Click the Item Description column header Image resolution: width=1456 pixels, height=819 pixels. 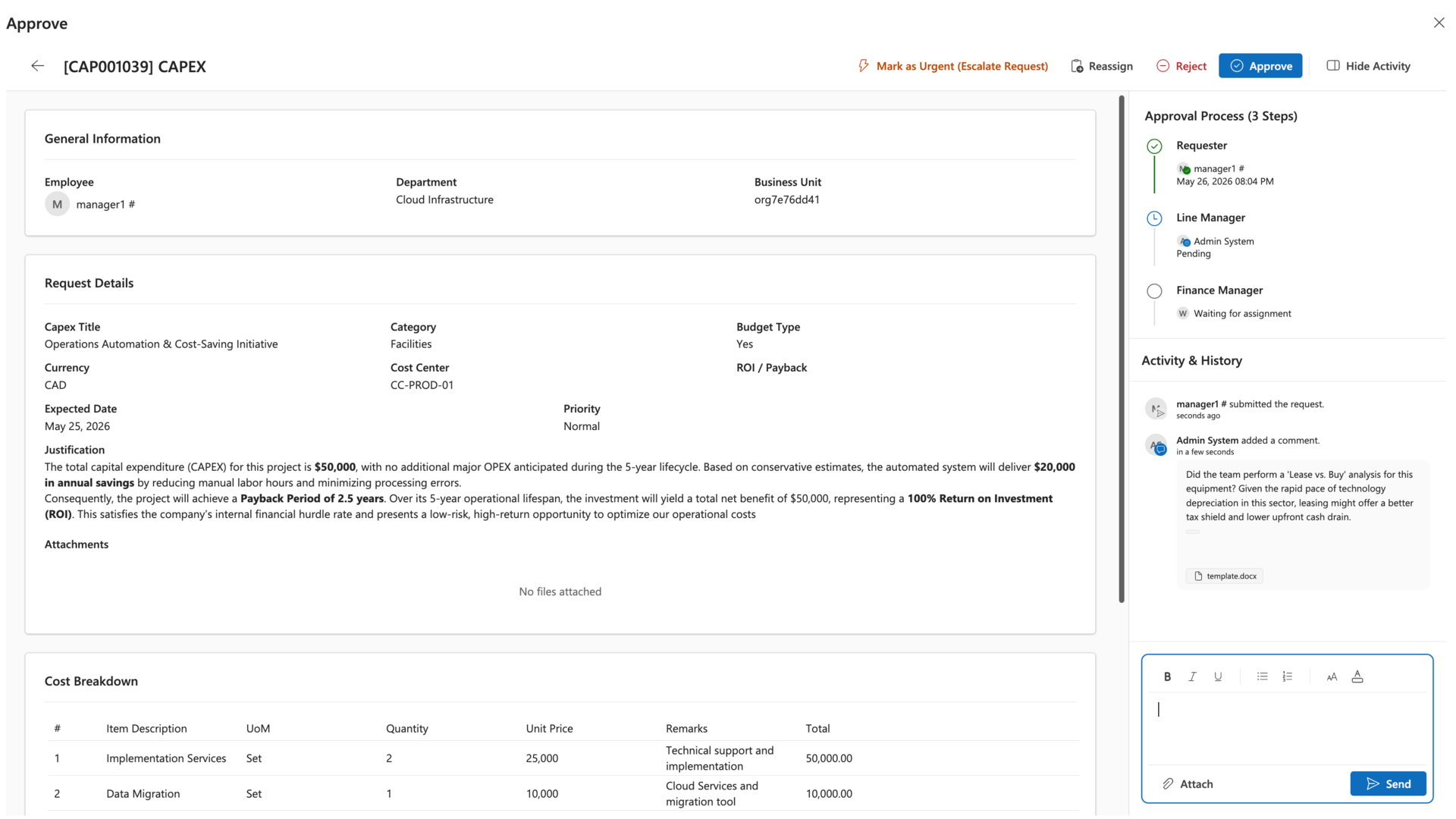pos(146,729)
